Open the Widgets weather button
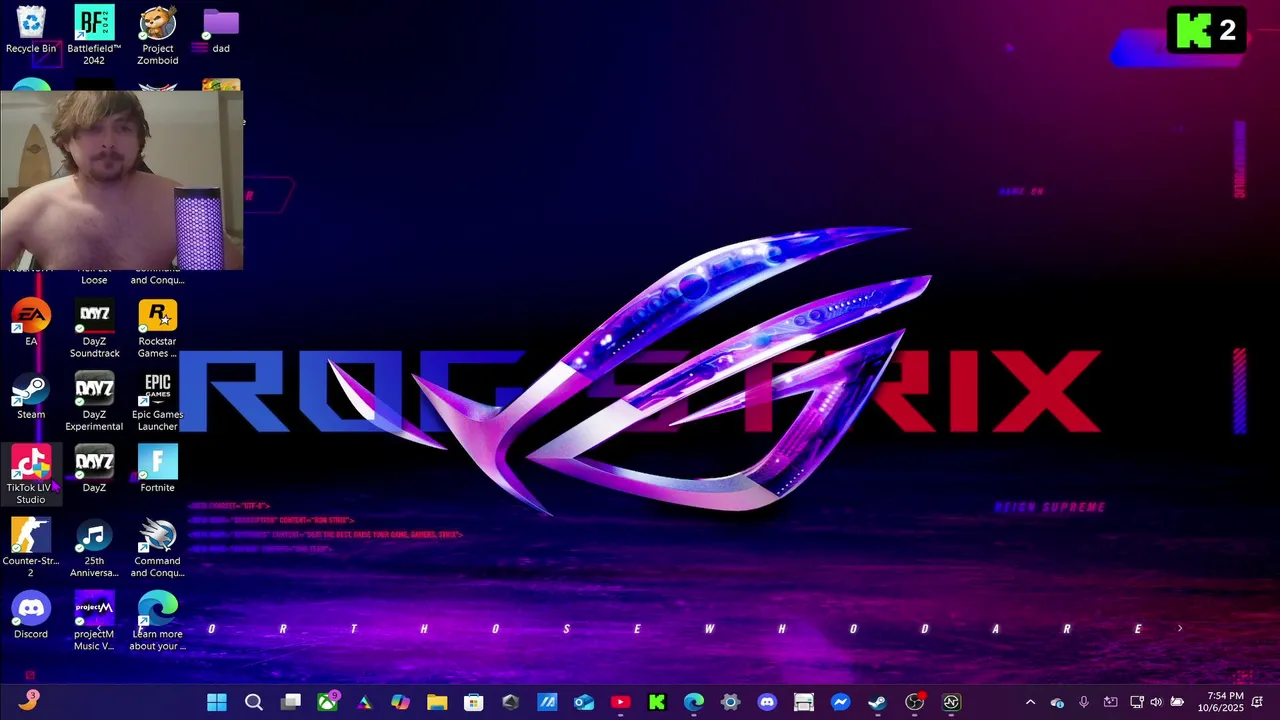 (28, 701)
